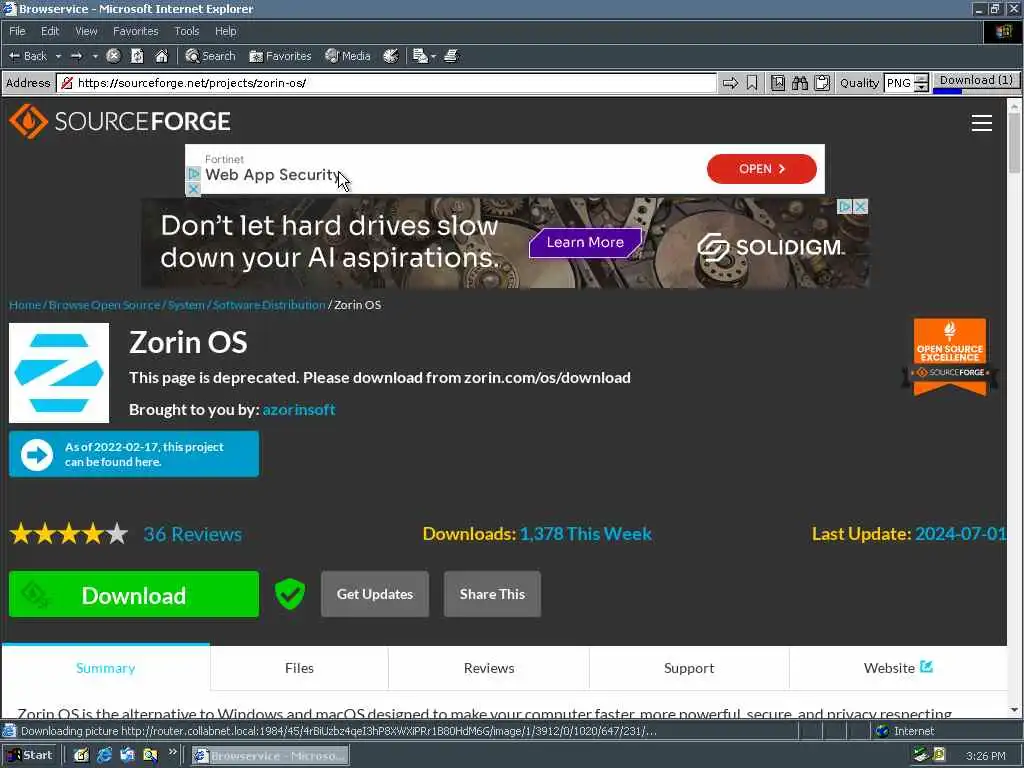1024x768 pixels.
Task: Switch to the Support tab
Action: point(689,668)
